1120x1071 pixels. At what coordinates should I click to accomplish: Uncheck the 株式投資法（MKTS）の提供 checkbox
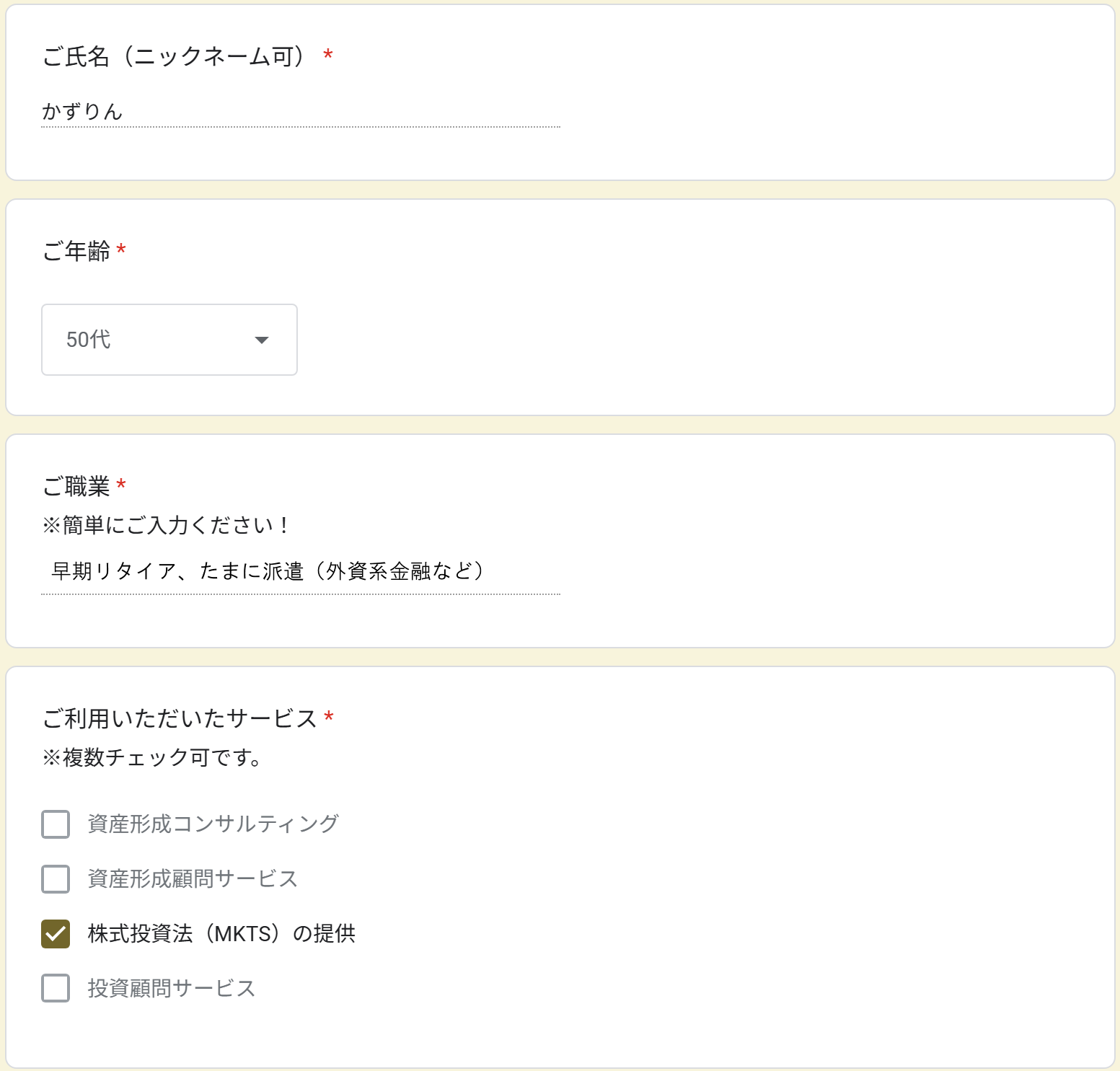click(56, 934)
